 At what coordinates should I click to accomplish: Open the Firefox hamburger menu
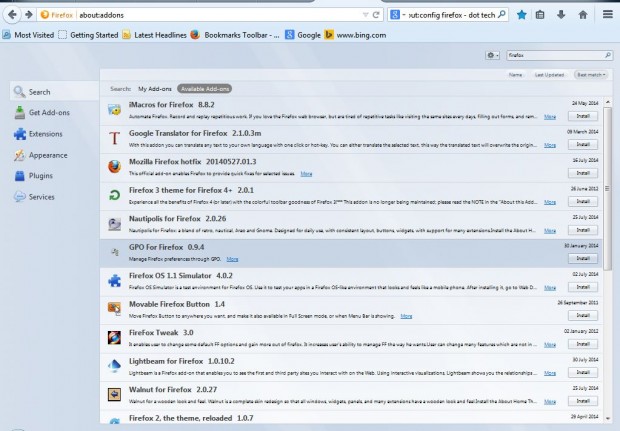pos(608,15)
